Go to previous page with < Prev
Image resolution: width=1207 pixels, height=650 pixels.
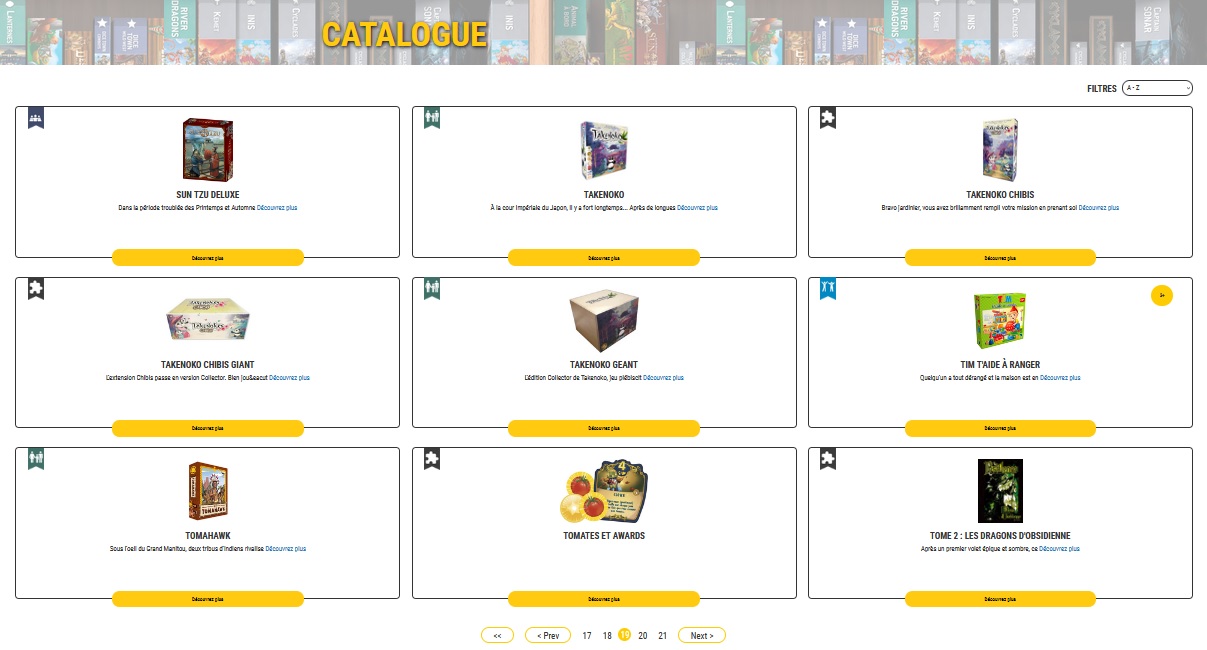[548, 636]
